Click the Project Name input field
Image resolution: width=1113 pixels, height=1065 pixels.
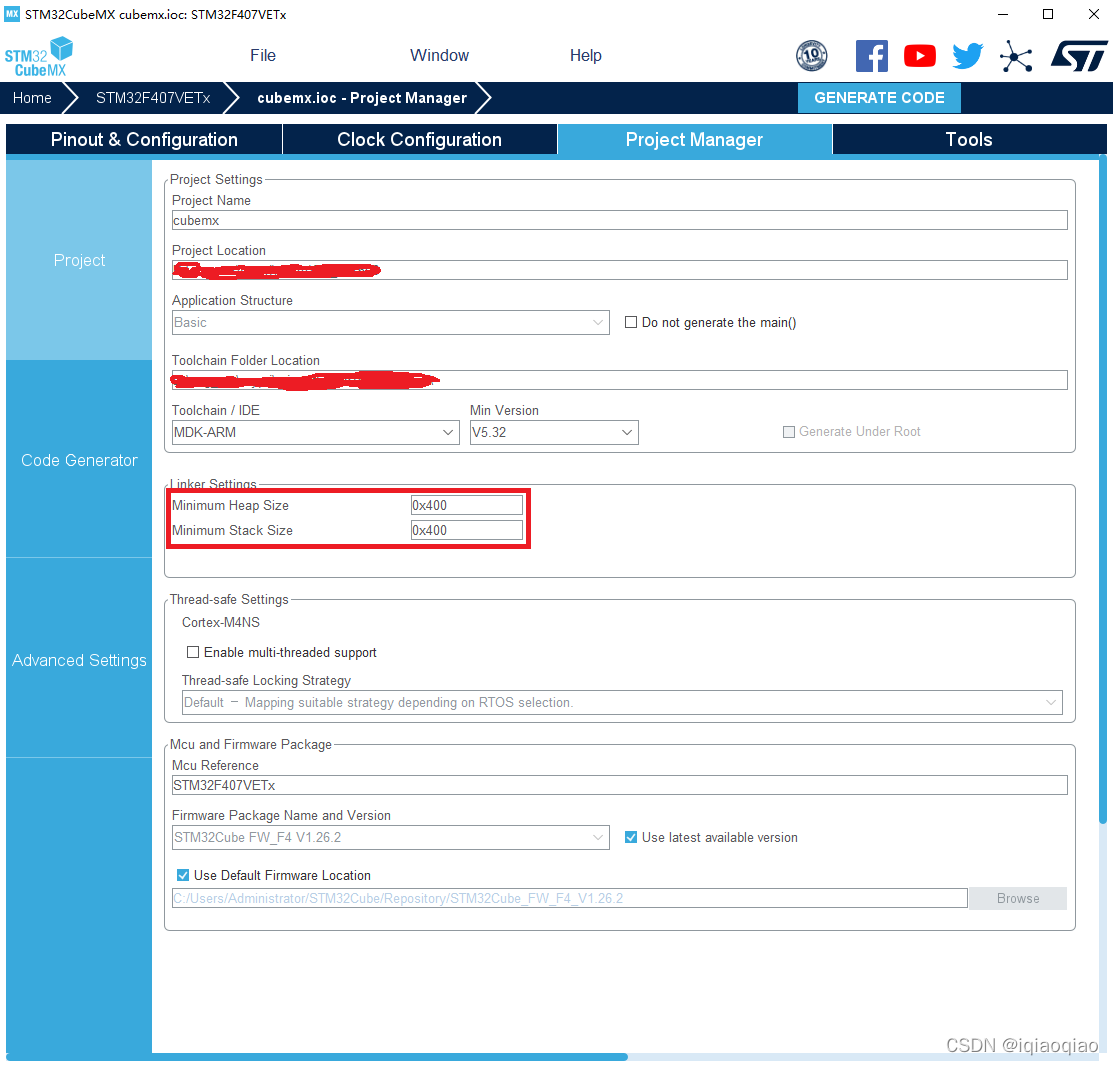pyautogui.click(x=620, y=220)
